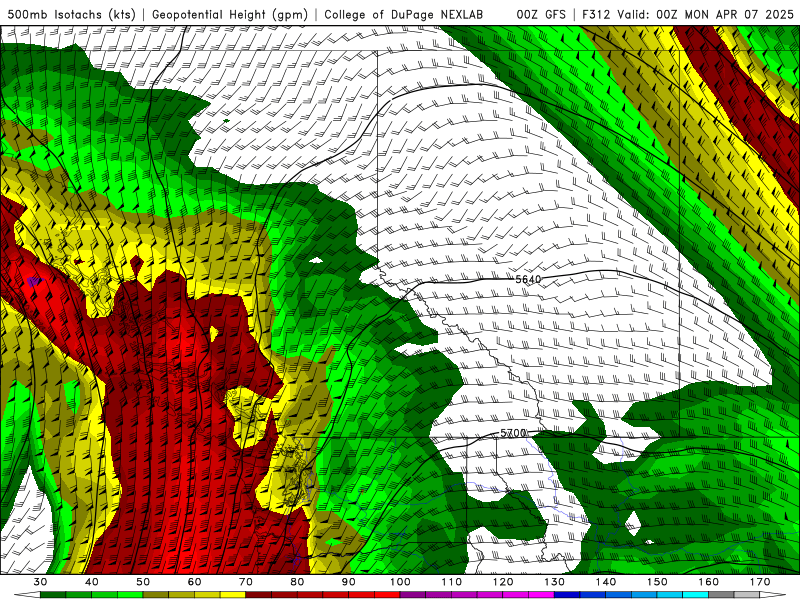The height and width of the screenshot is (600, 800).
Task: Click the 'College of DuPage NEXLAB' label
Action: point(403,15)
